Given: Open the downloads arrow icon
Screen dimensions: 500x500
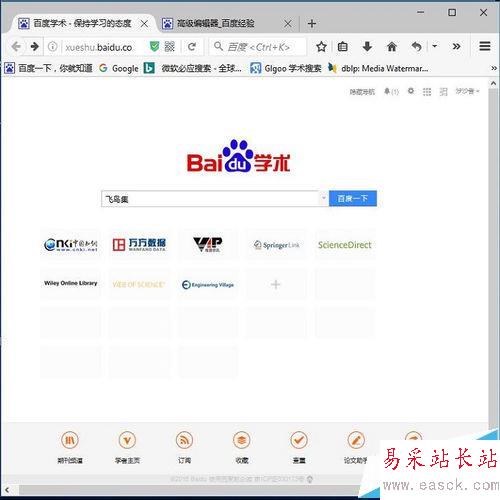Looking at the screenshot, I should 367,47.
